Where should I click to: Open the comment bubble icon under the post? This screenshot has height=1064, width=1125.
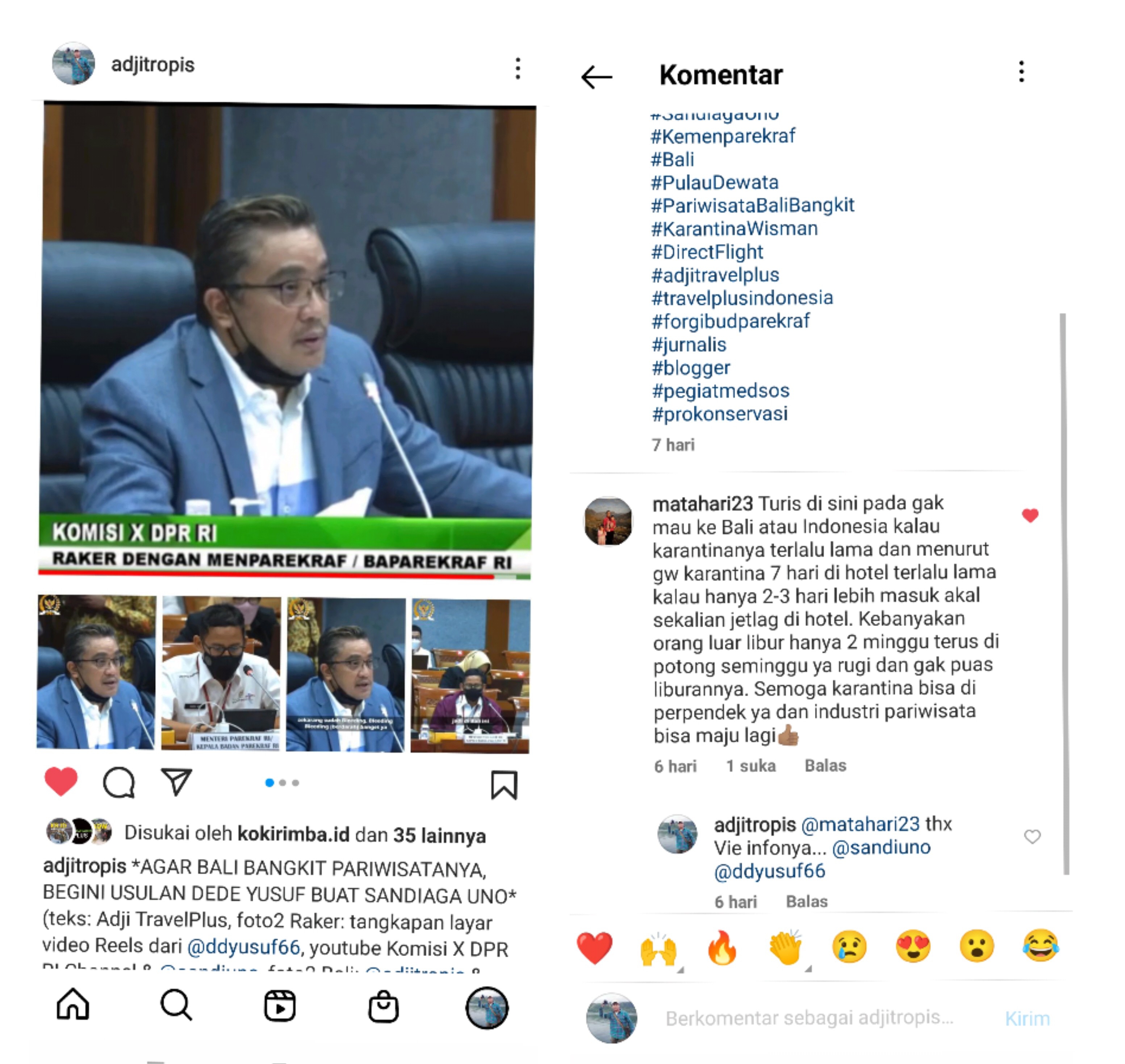(119, 783)
